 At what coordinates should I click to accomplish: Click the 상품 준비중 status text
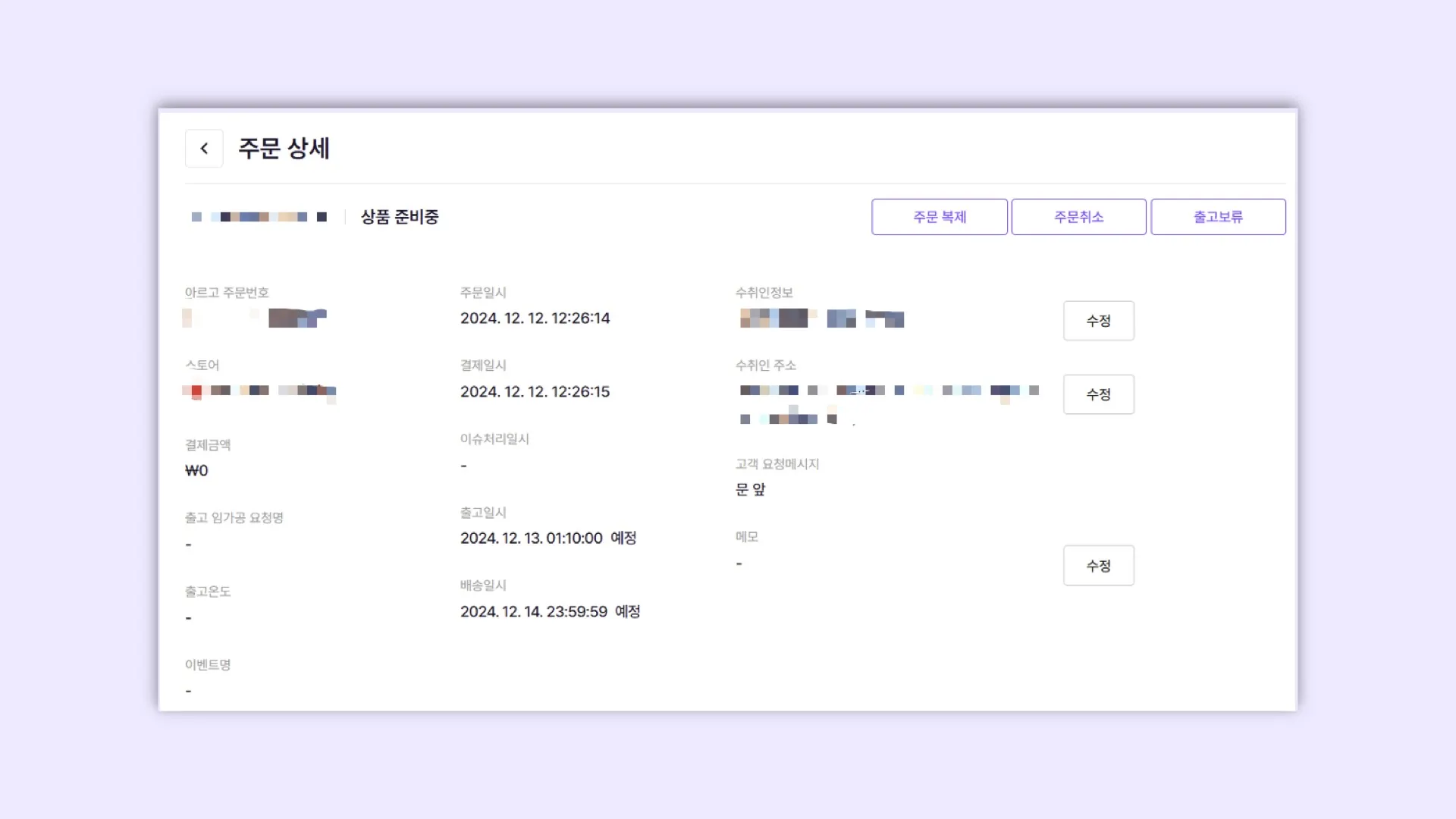click(x=400, y=217)
